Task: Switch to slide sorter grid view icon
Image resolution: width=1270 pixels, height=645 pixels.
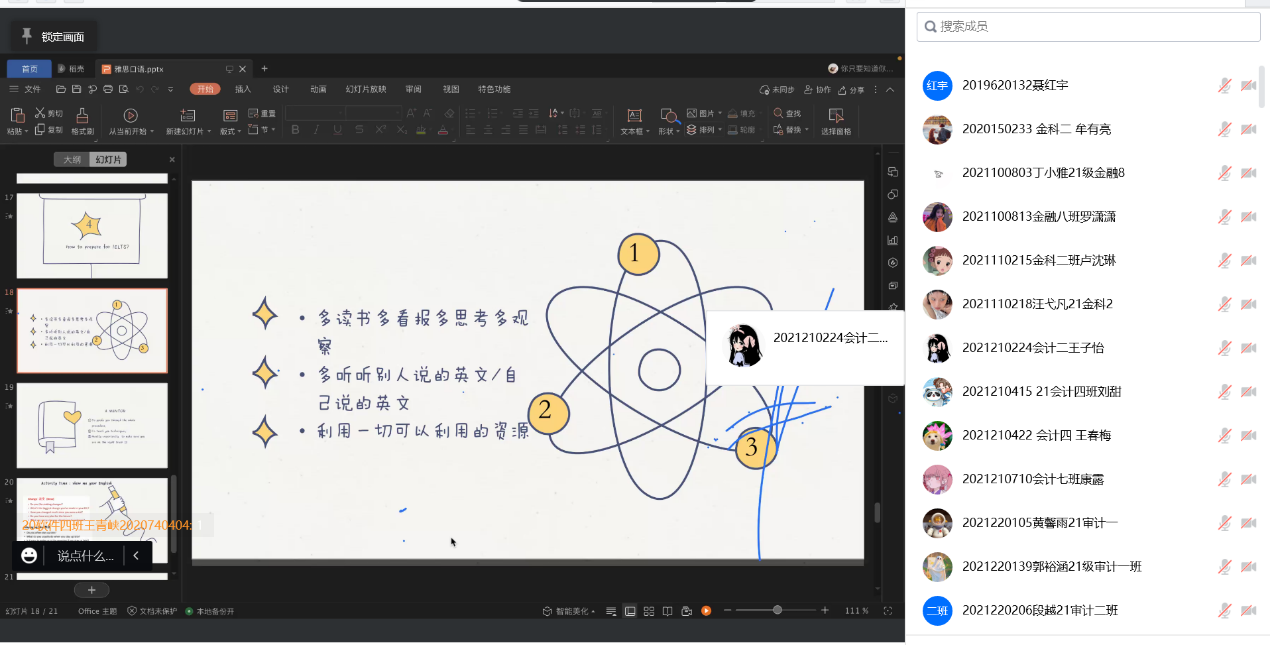Action: [x=649, y=611]
